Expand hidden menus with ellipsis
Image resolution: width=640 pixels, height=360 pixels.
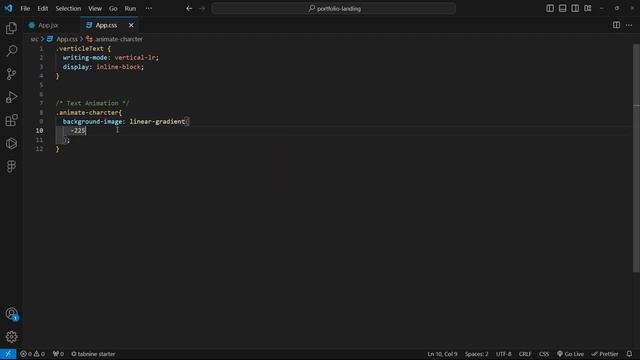point(149,8)
